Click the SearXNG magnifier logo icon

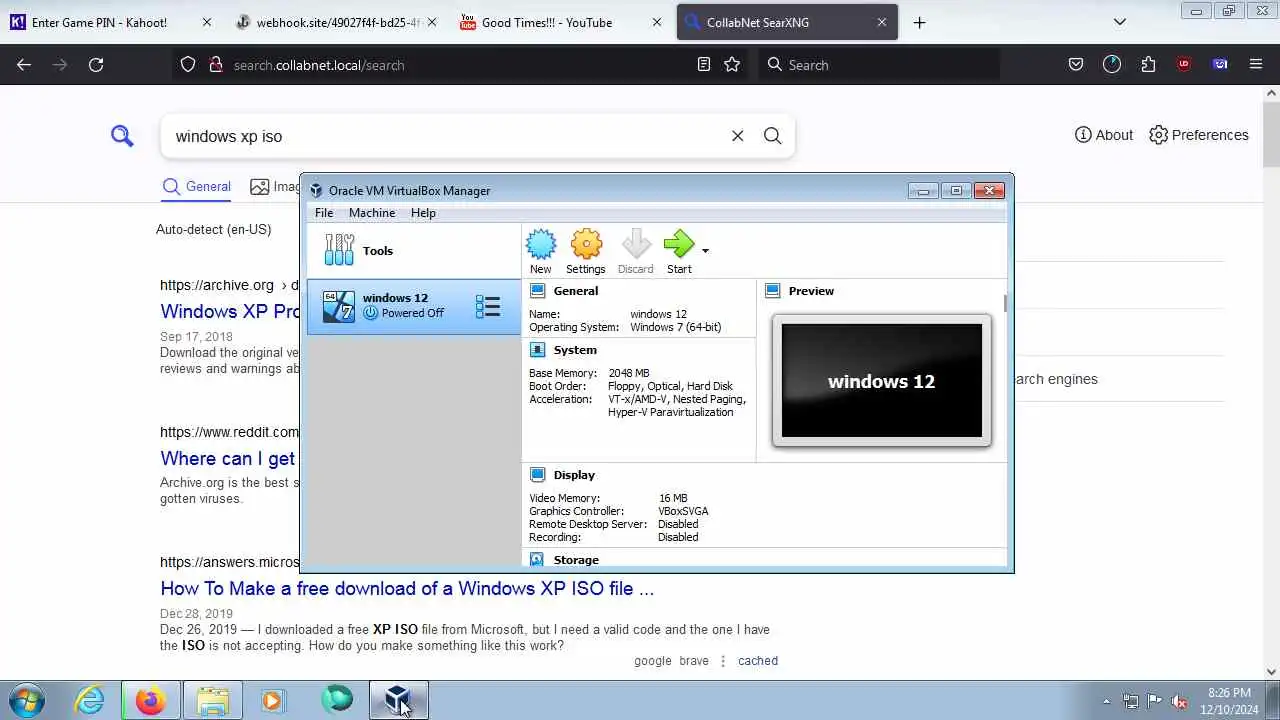click(122, 135)
